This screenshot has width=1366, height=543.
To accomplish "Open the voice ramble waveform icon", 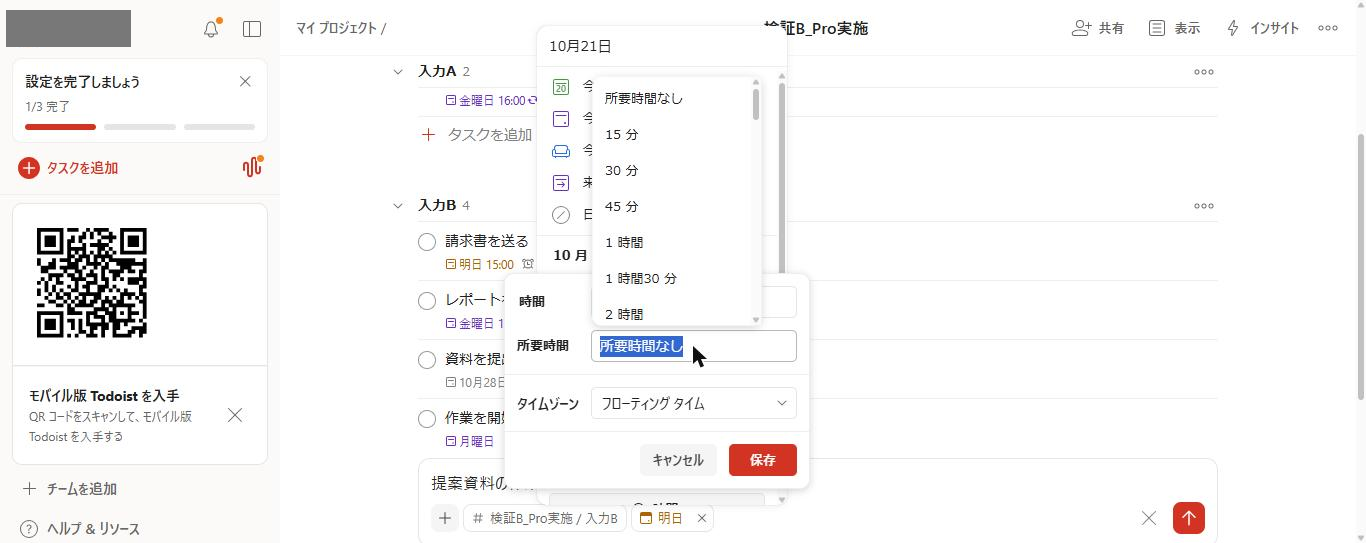I will click(x=252, y=167).
